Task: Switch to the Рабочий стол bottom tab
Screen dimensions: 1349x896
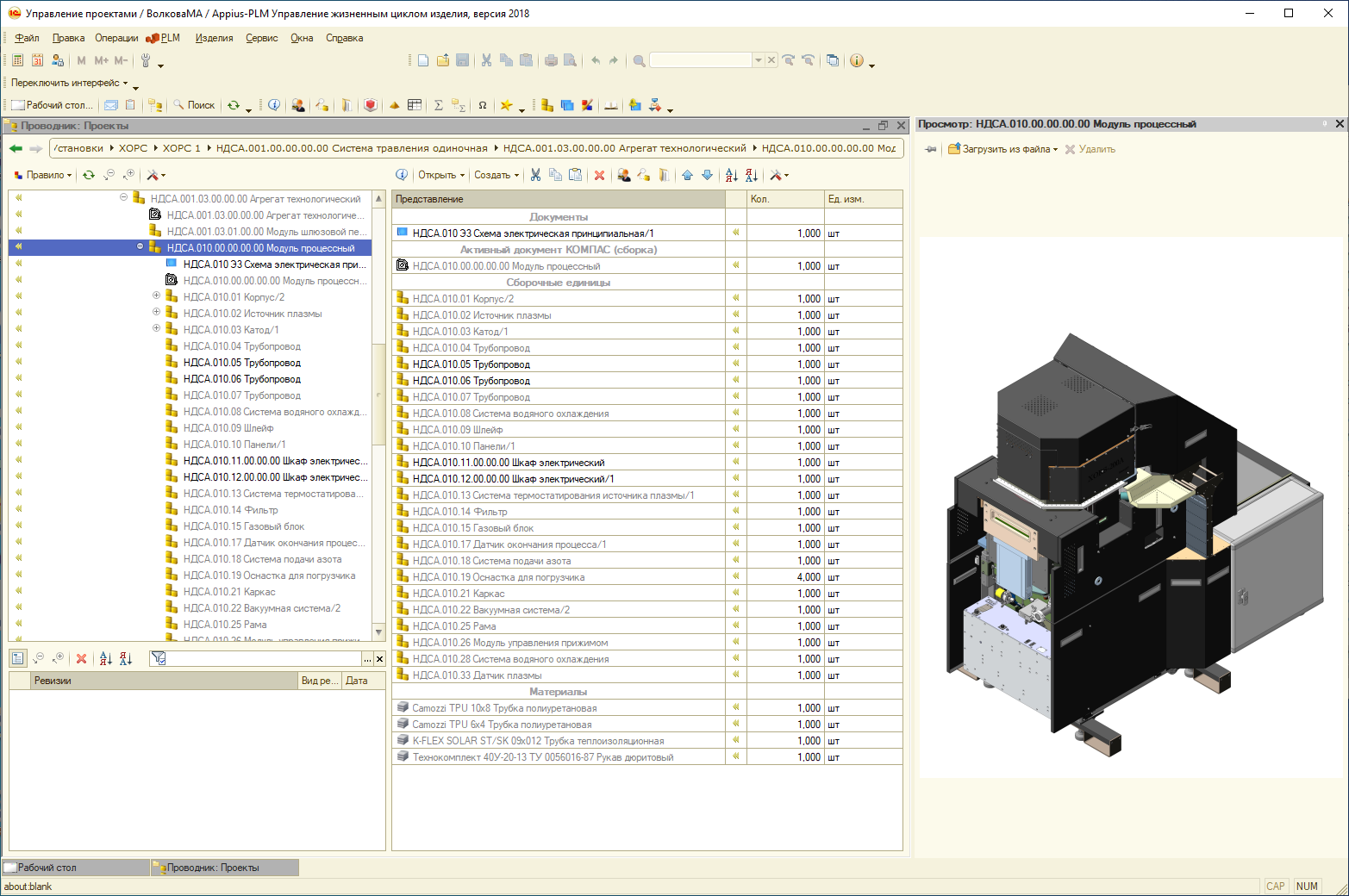Action: tap(47, 868)
